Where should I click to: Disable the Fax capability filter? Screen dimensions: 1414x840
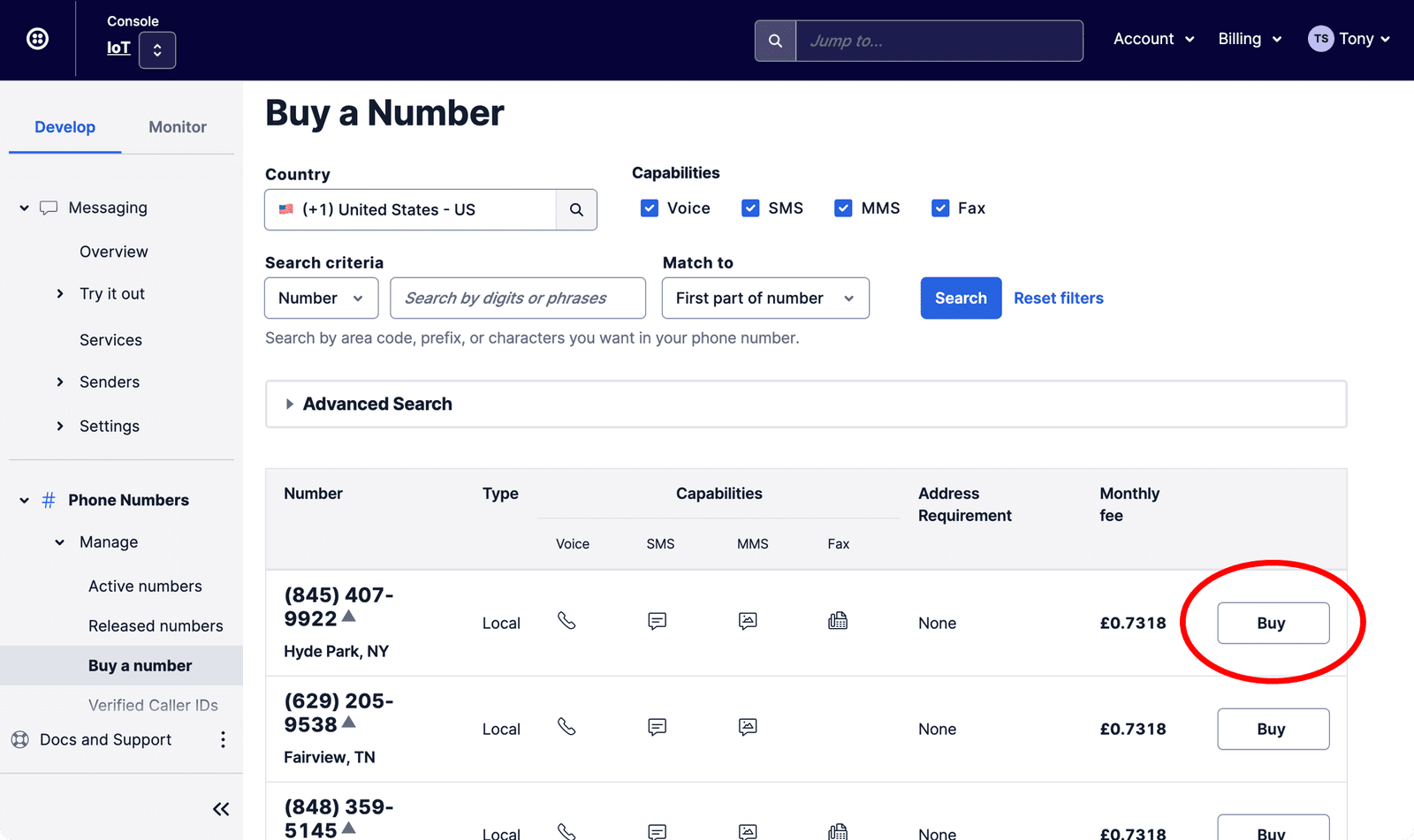(940, 208)
